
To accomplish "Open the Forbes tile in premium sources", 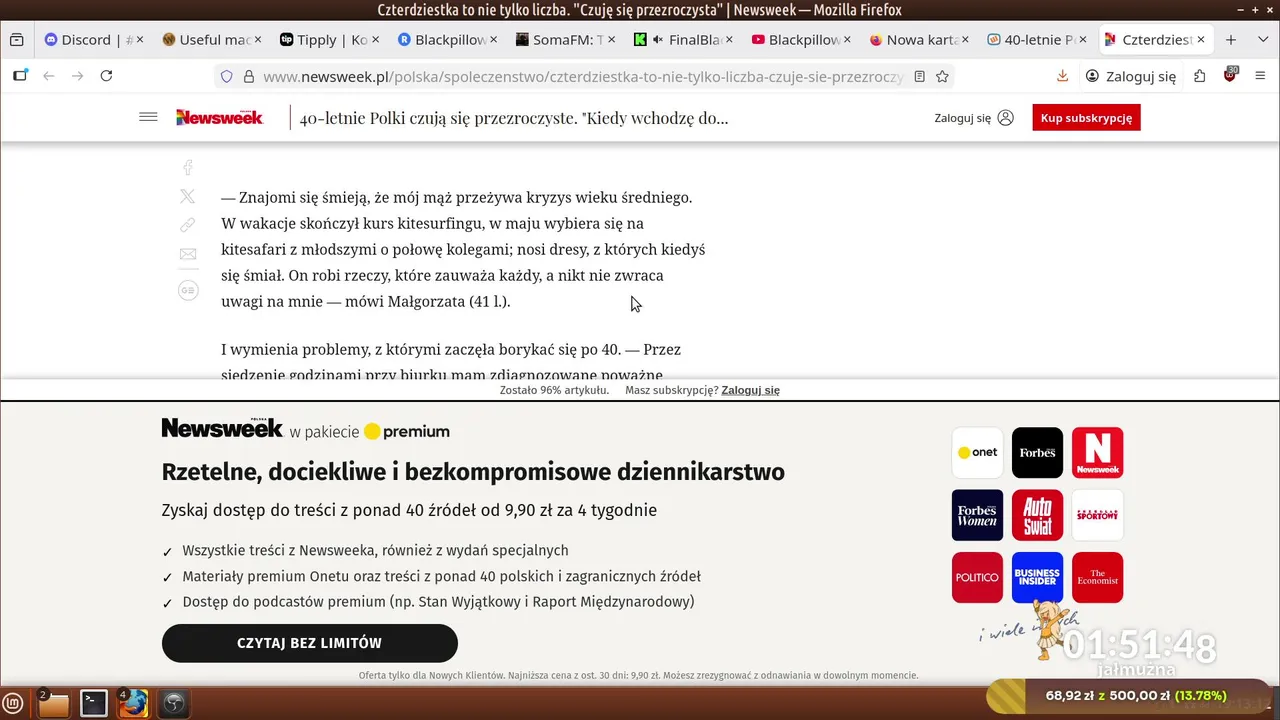I will click(x=1037, y=452).
